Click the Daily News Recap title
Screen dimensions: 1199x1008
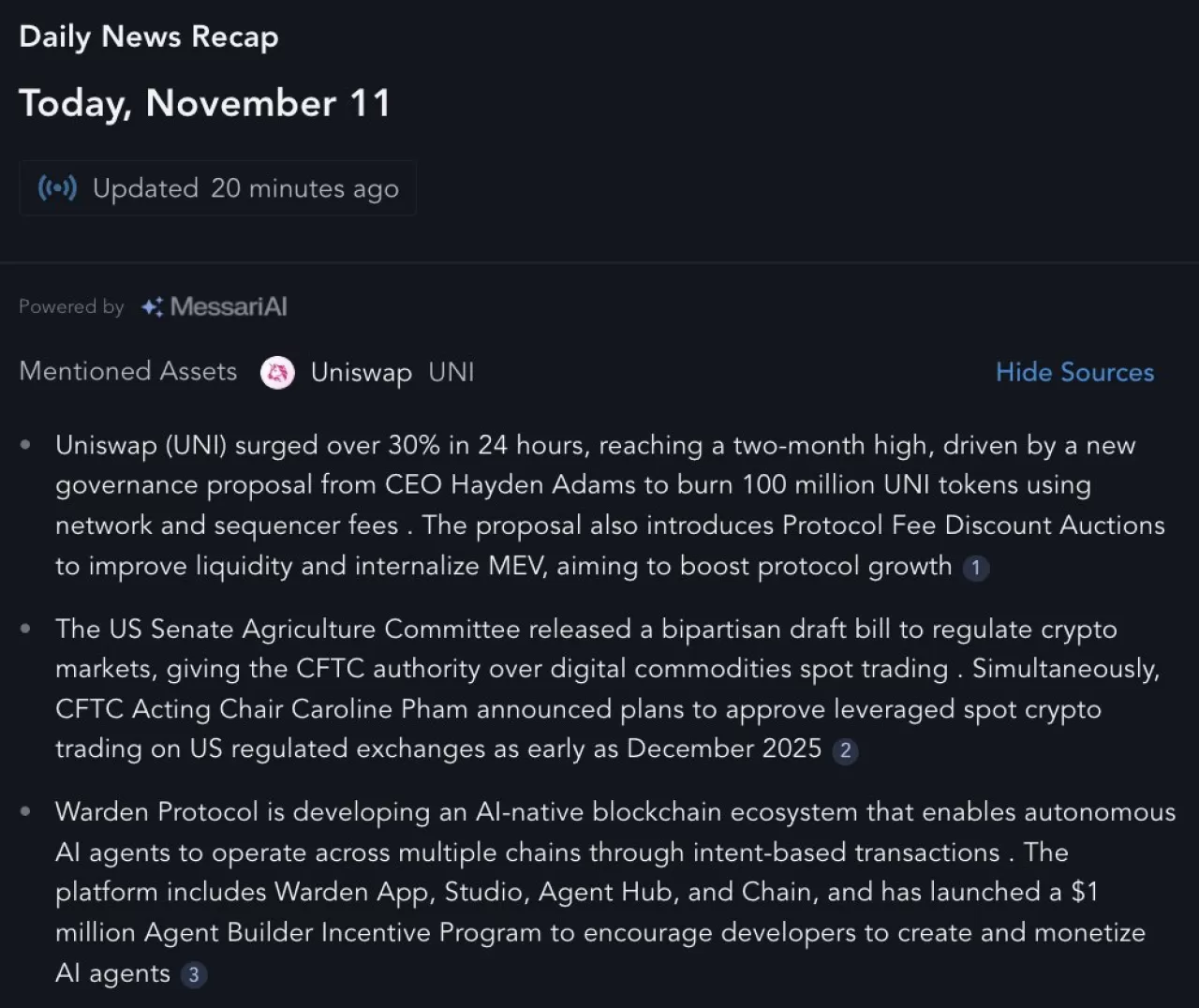click(x=149, y=37)
